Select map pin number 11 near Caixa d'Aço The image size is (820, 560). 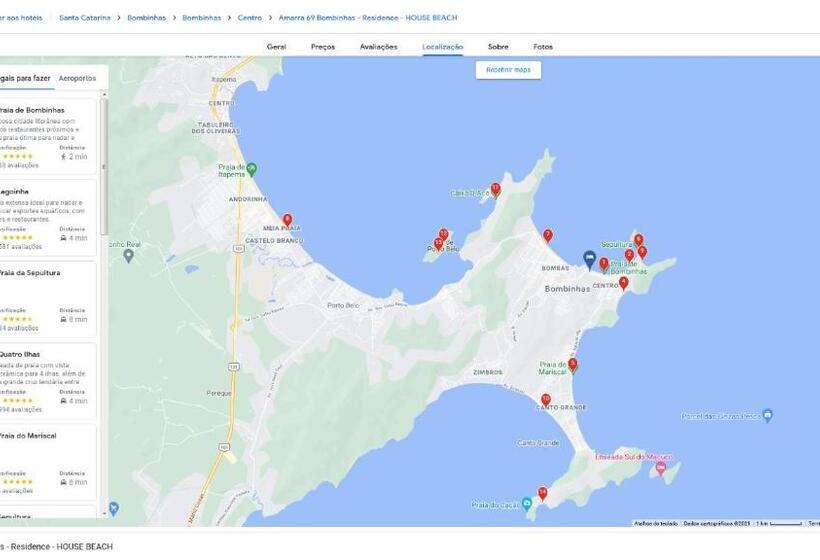pyautogui.click(x=495, y=189)
